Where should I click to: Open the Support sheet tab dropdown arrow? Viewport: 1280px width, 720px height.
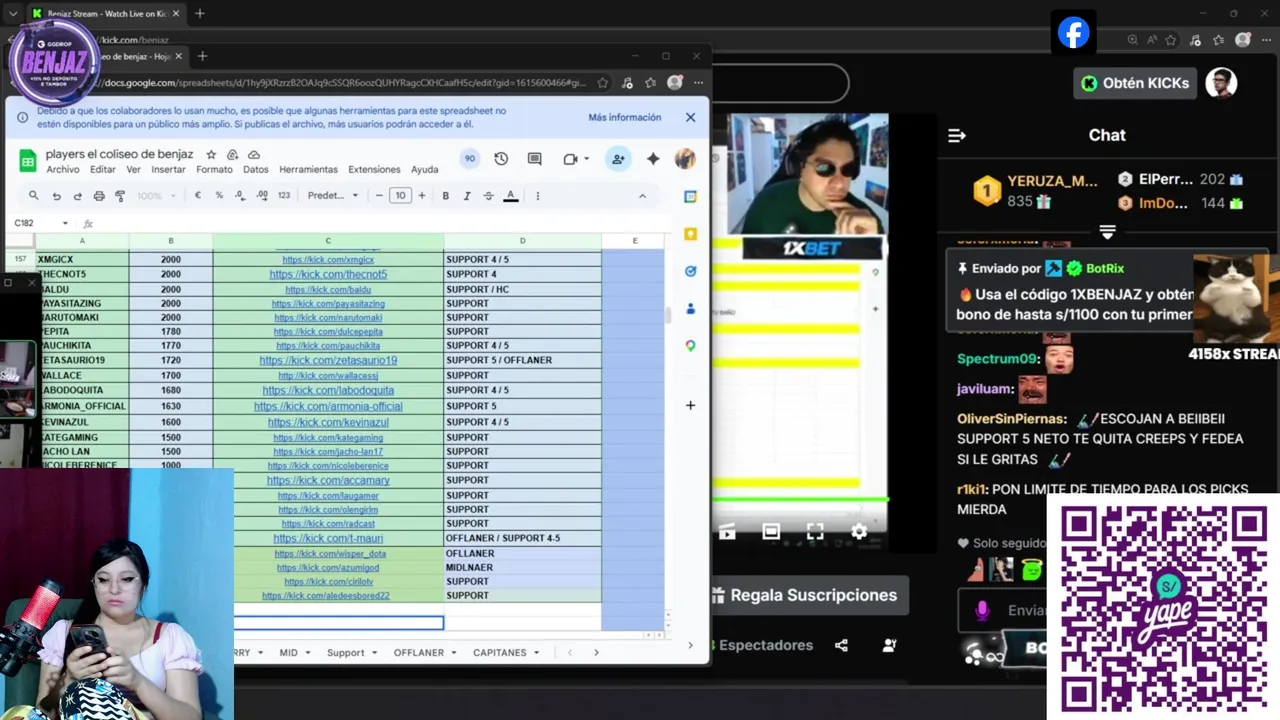374,653
